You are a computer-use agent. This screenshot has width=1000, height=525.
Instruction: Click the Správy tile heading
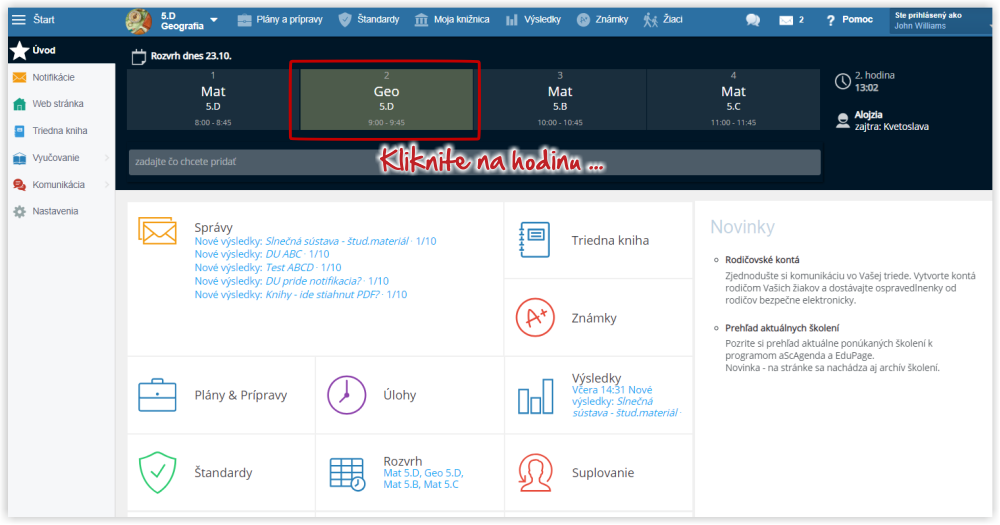[x=214, y=227]
